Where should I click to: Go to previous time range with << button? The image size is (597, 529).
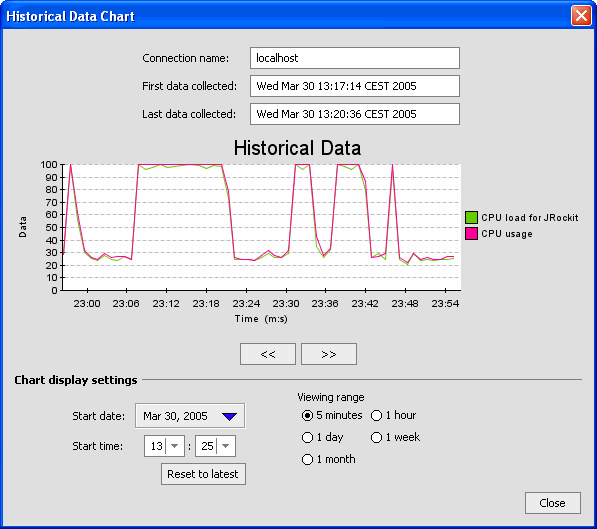pos(268,354)
